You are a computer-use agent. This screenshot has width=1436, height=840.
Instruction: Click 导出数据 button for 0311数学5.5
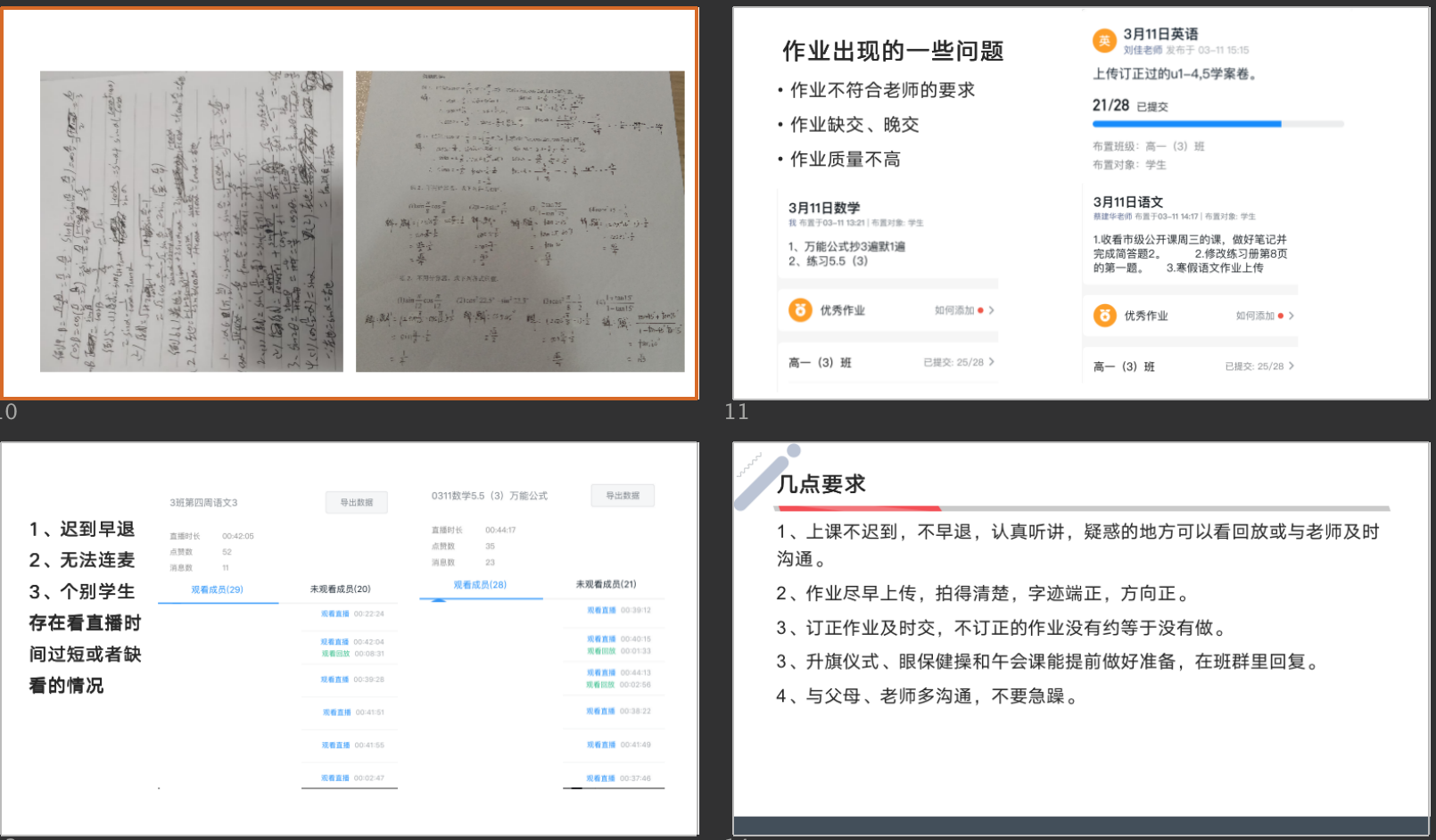(x=623, y=496)
